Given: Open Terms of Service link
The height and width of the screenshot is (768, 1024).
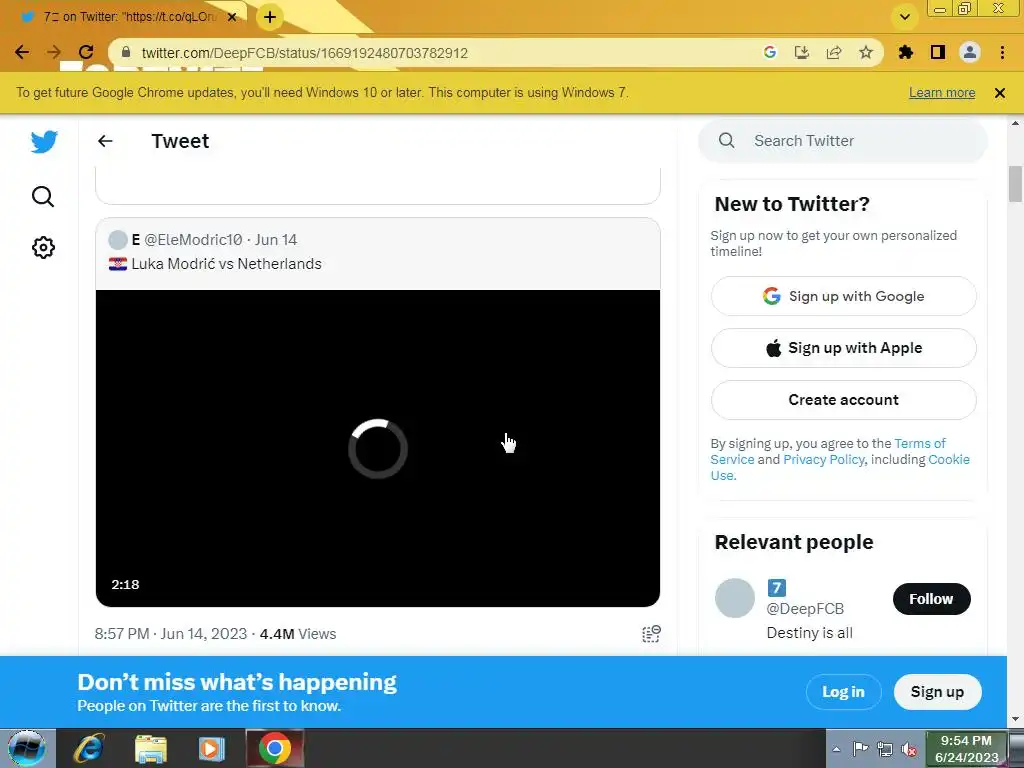Looking at the screenshot, I should 920,443.
